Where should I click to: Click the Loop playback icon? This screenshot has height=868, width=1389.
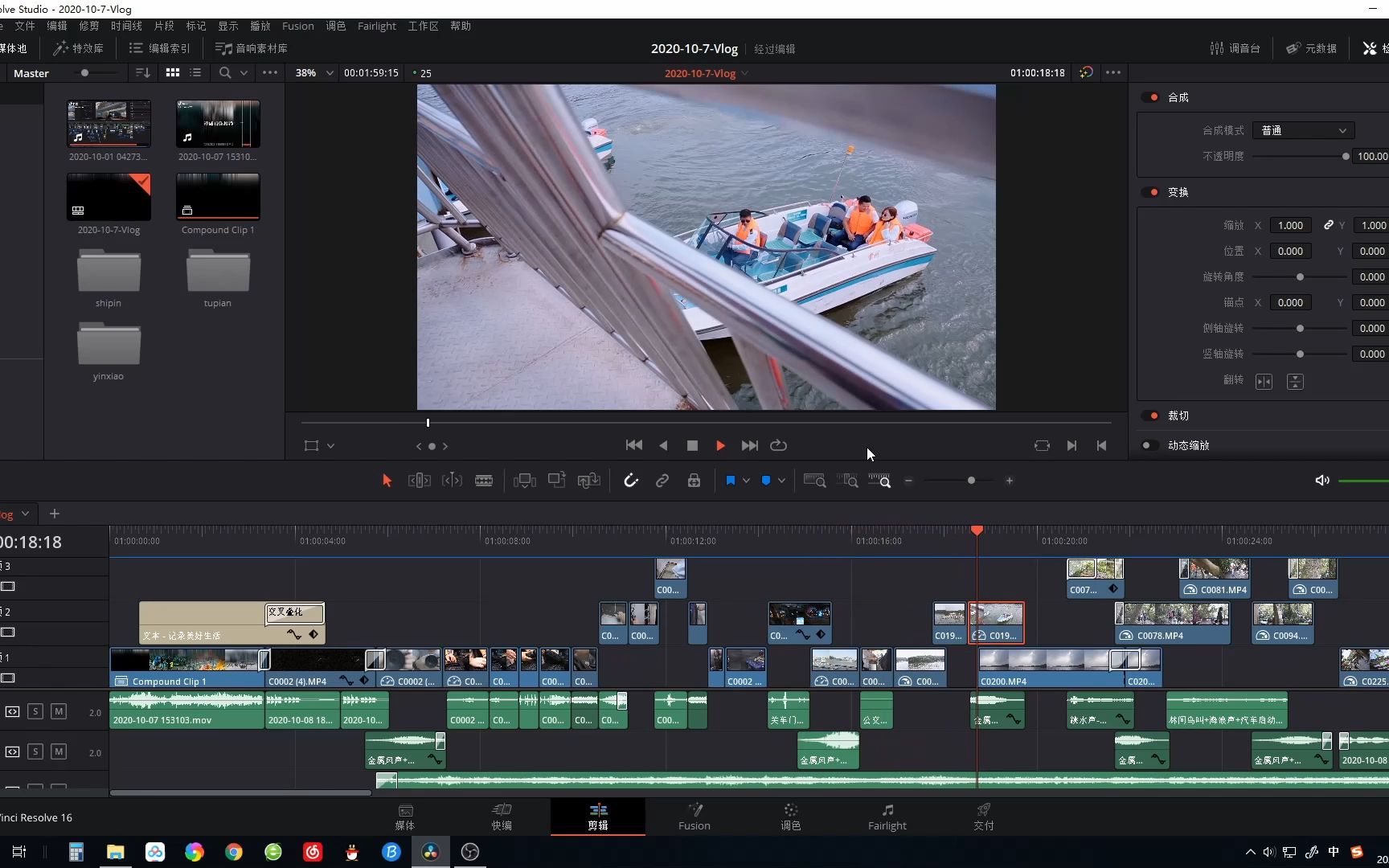point(778,445)
